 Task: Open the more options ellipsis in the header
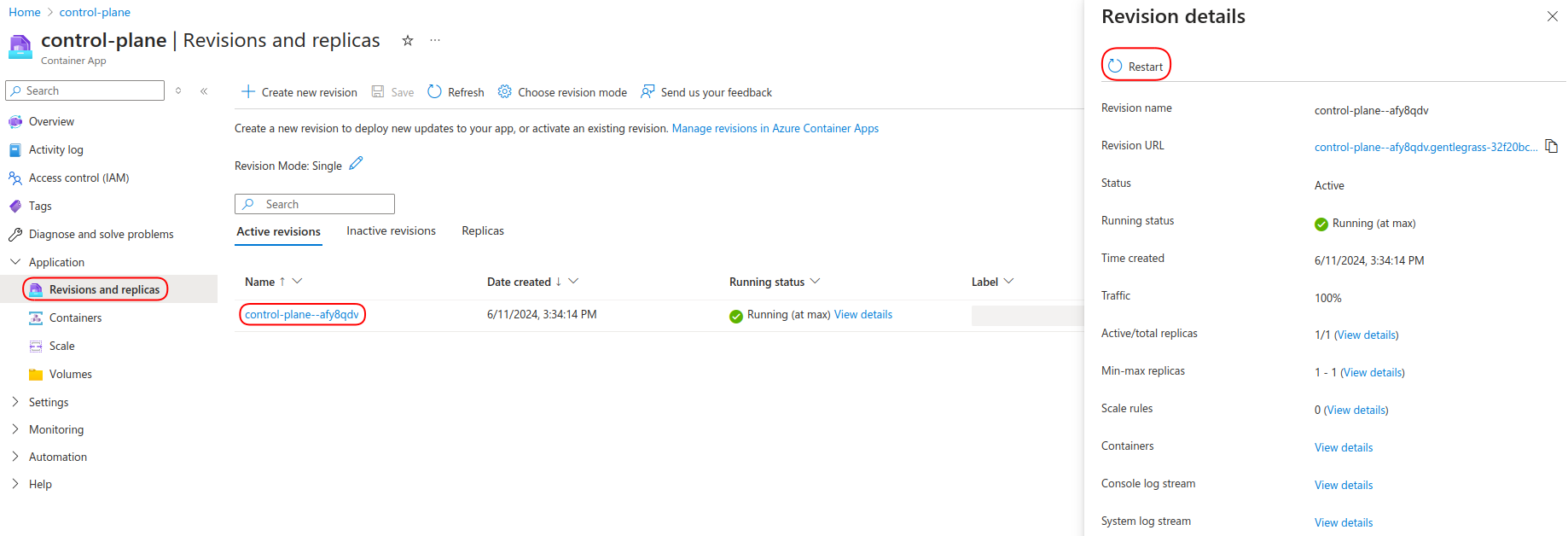435,40
